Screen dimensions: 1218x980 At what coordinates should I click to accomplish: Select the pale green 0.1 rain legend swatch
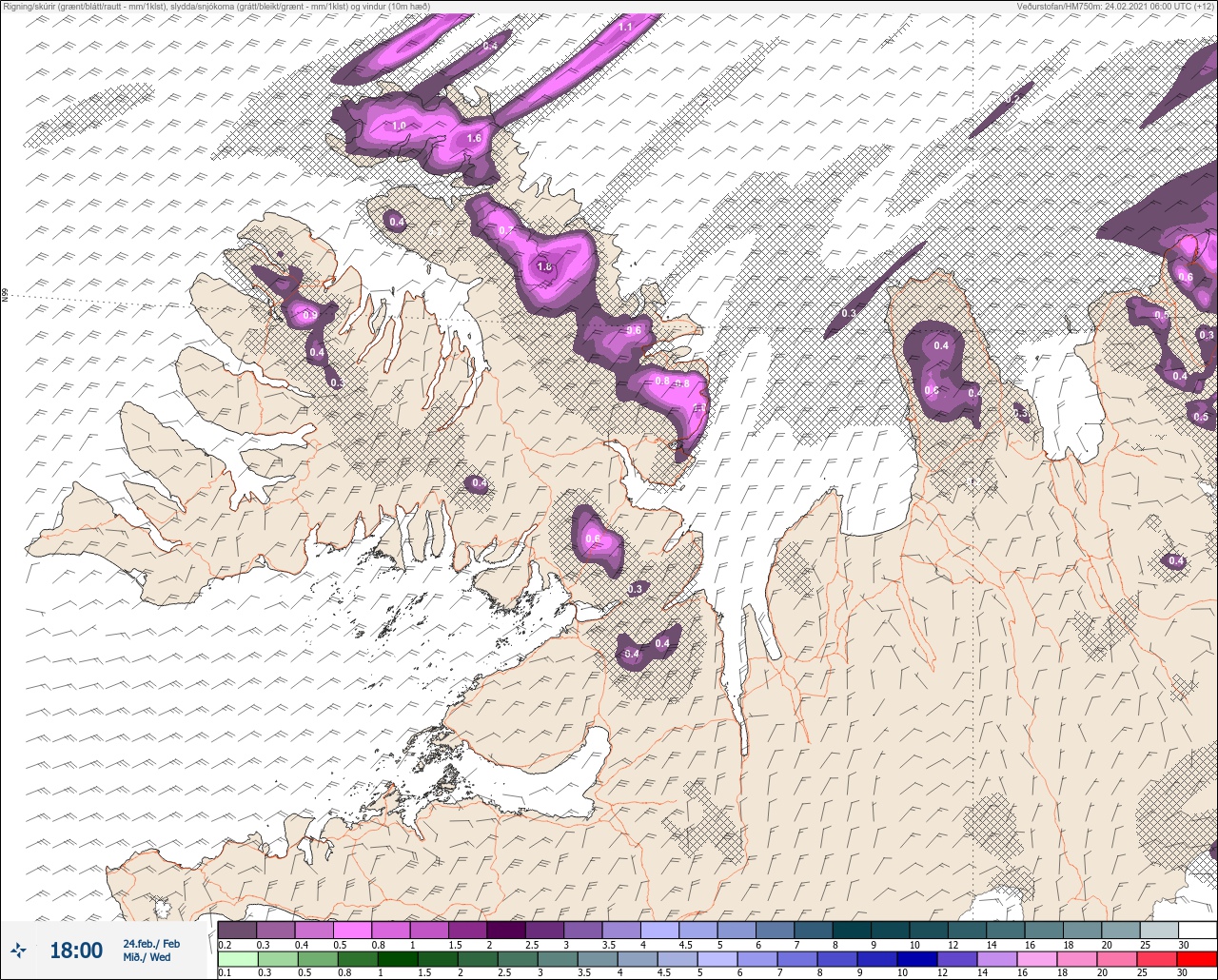[x=237, y=958]
